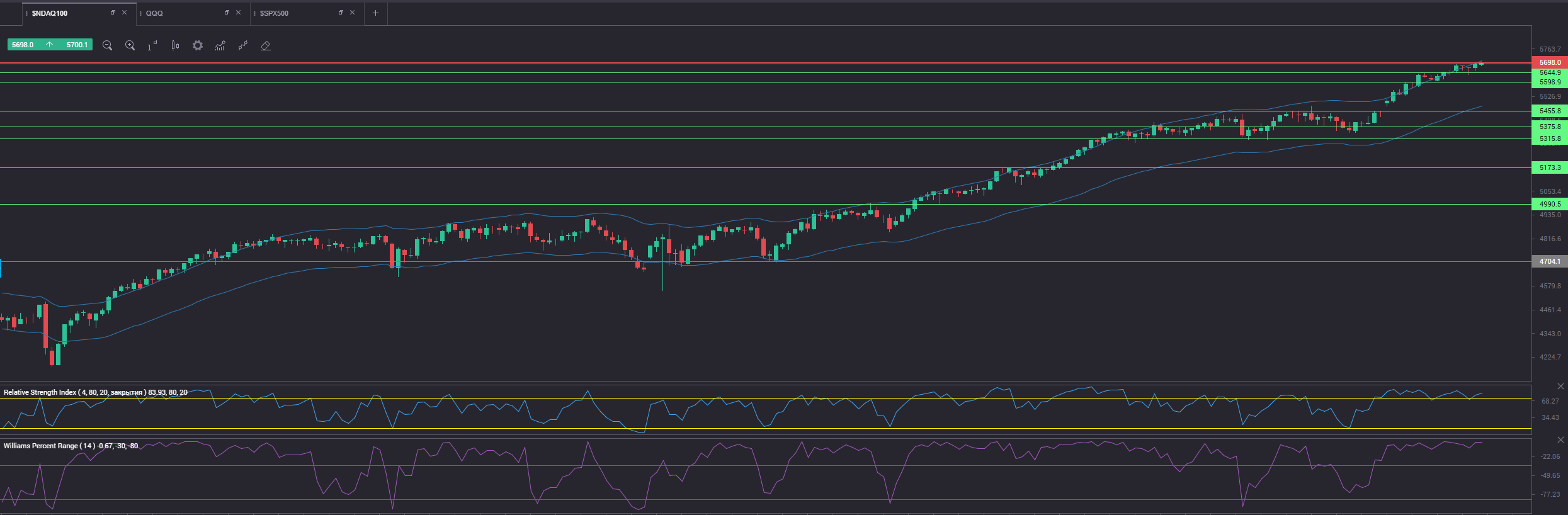Add a new chart tab
This screenshot has width=1568, height=515.
point(375,13)
